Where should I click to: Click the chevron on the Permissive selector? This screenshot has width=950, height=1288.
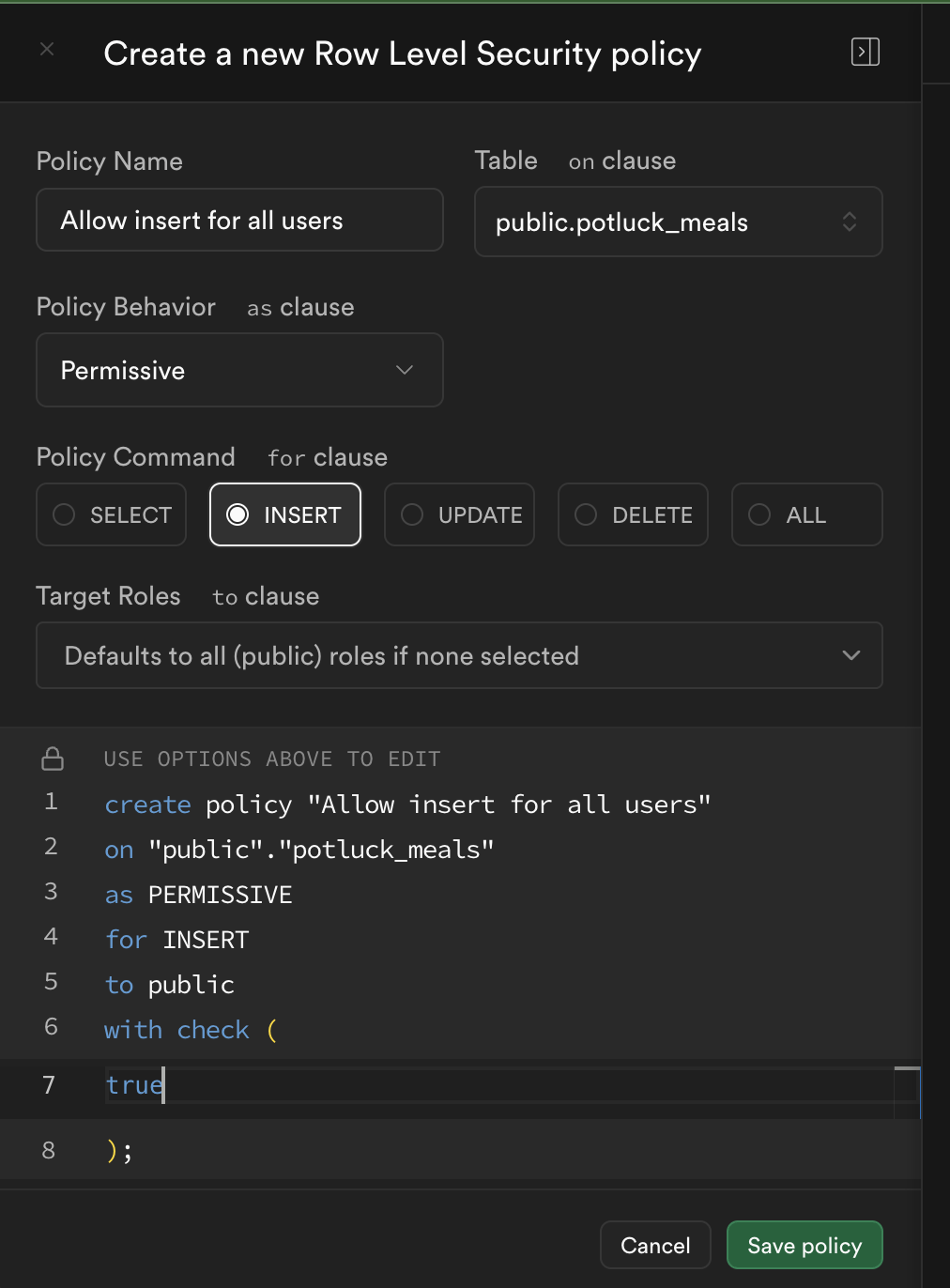(405, 370)
